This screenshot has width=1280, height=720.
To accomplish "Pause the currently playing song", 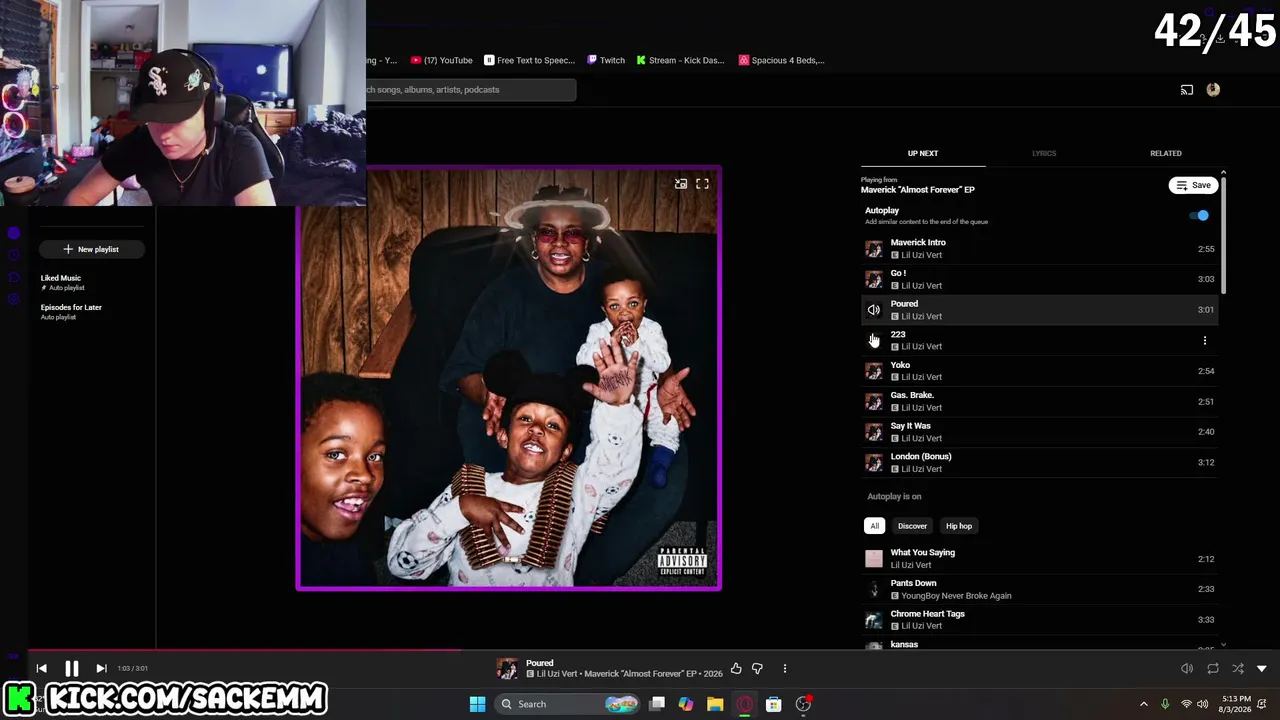I will pyautogui.click(x=72, y=668).
